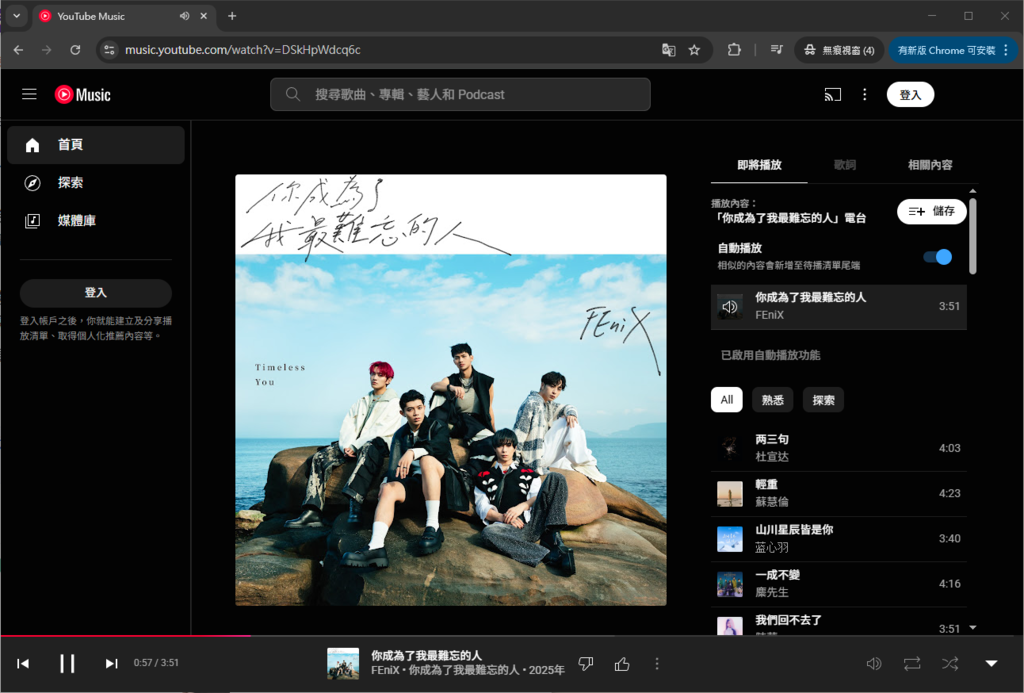Play 两三句 by 杜宣达 from the queue
Viewport: 1024px width, 693px height.
pos(839,448)
